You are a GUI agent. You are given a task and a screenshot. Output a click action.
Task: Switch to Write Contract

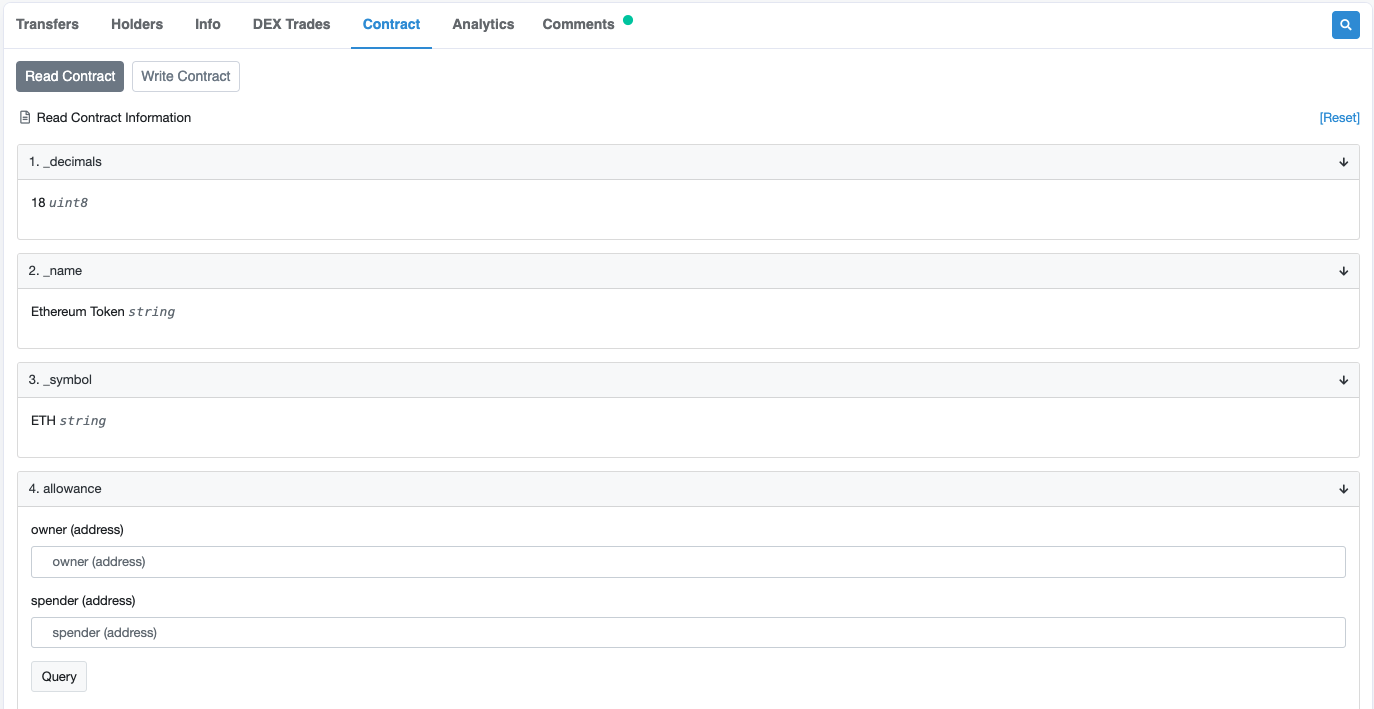click(186, 76)
